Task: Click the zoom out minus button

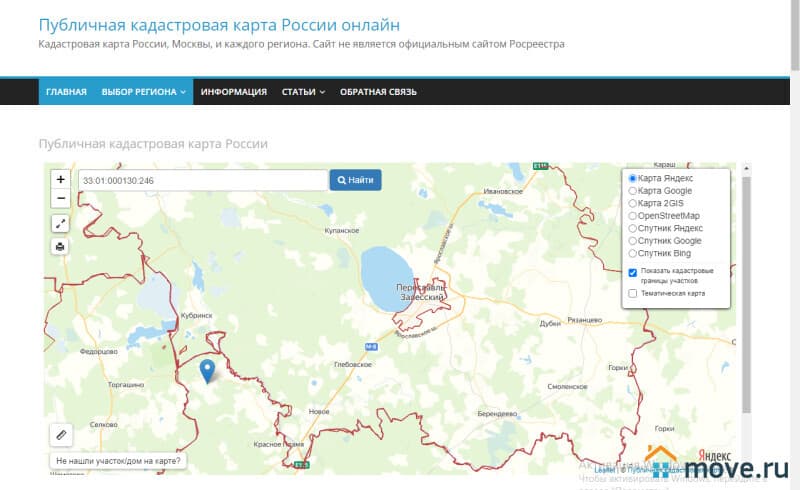Action: tap(61, 198)
